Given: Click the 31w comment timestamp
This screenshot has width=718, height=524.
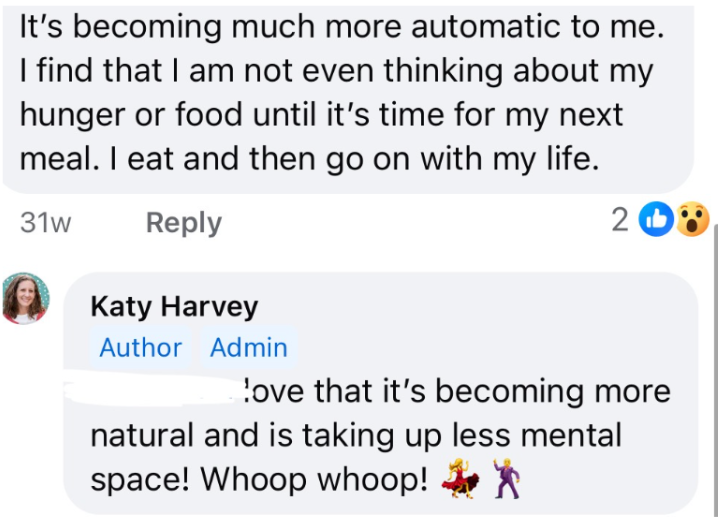Looking at the screenshot, I should pos(45,222).
